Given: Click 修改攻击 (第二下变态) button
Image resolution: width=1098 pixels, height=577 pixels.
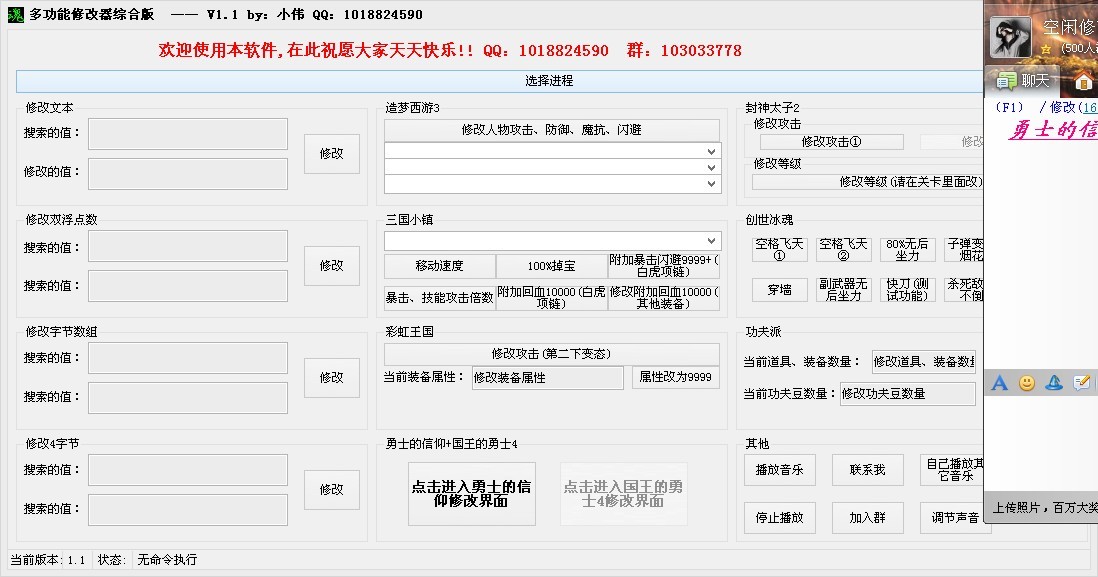Looking at the screenshot, I should coord(552,354).
